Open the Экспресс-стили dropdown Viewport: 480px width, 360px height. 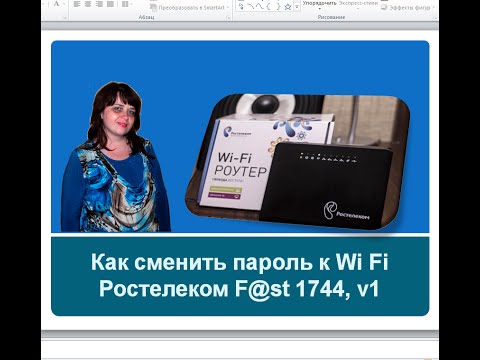(x=358, y=4)
